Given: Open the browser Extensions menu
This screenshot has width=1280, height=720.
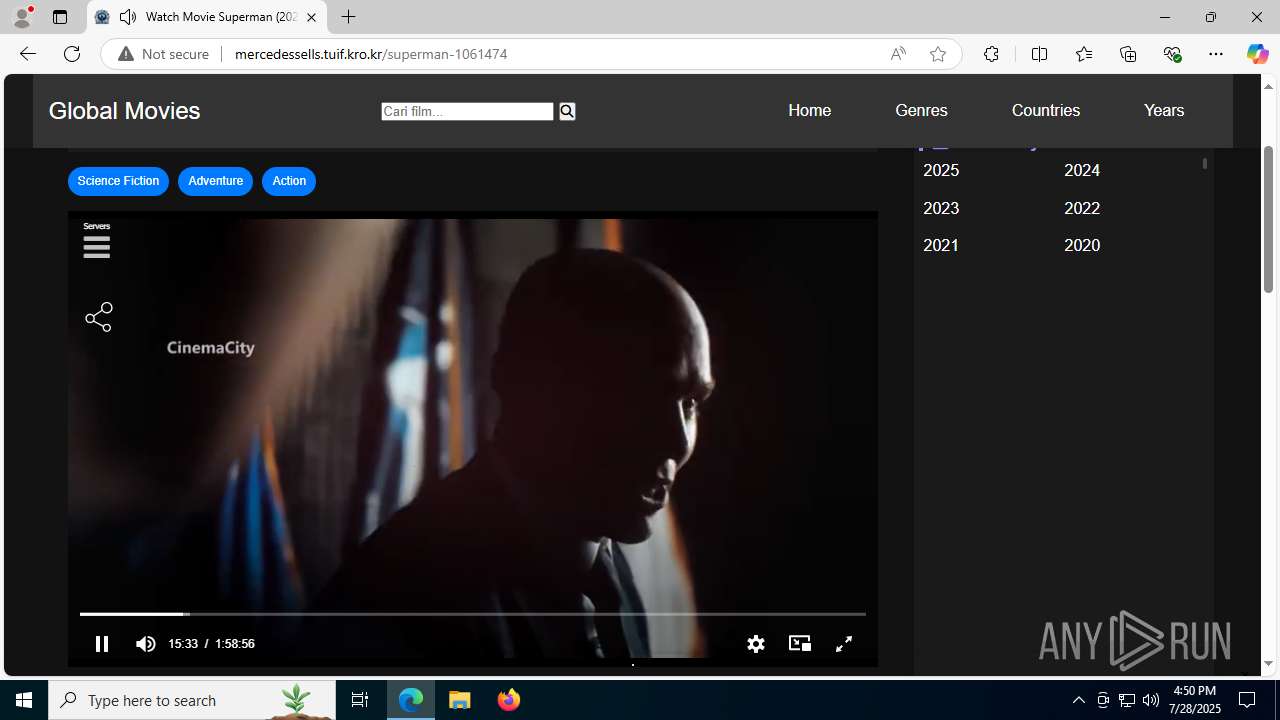Looking at the screenshot, I should pos(991,54).
